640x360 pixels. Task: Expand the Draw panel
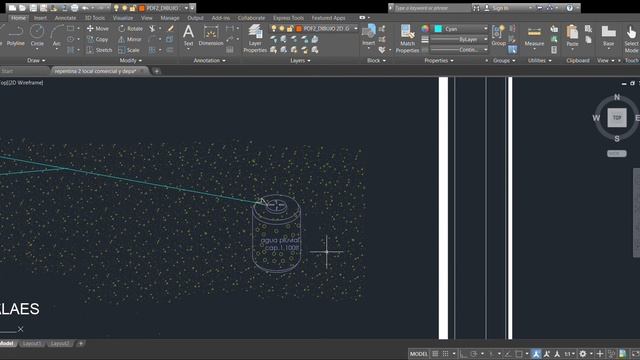click(36, 60)
